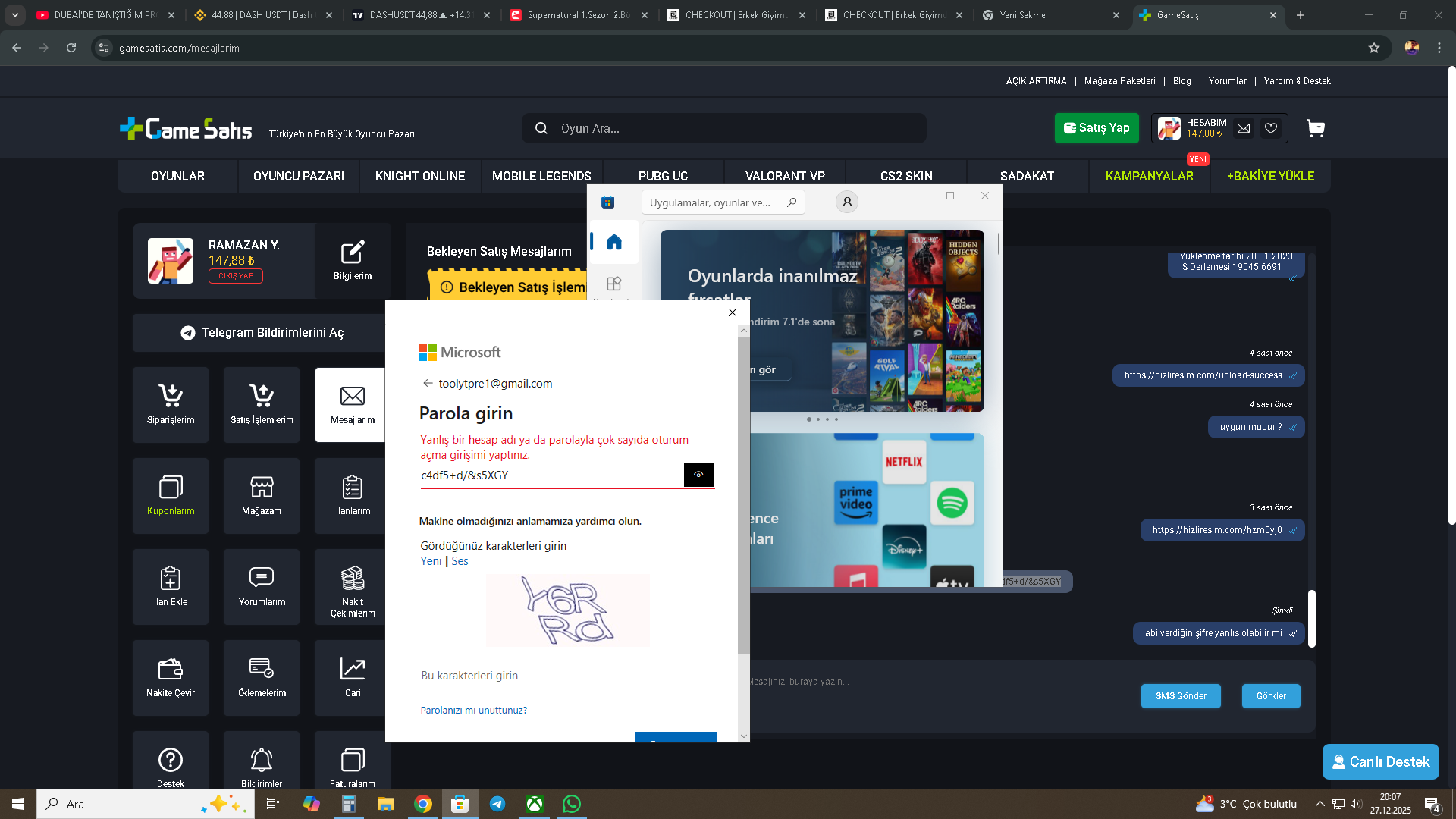
Task: Open KNIGHT ONLINE menu
Action: point(420,176)
